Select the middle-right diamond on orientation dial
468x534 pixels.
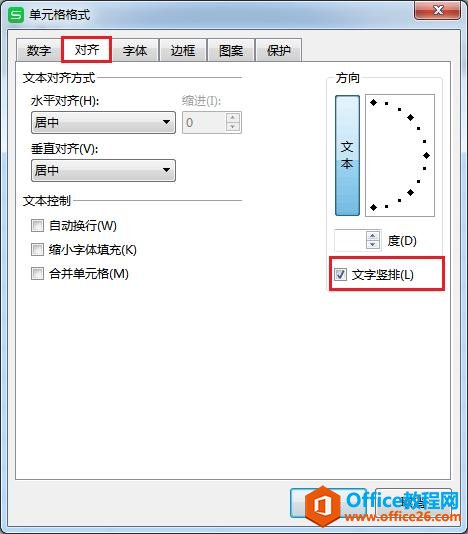(x=426, y=155)
